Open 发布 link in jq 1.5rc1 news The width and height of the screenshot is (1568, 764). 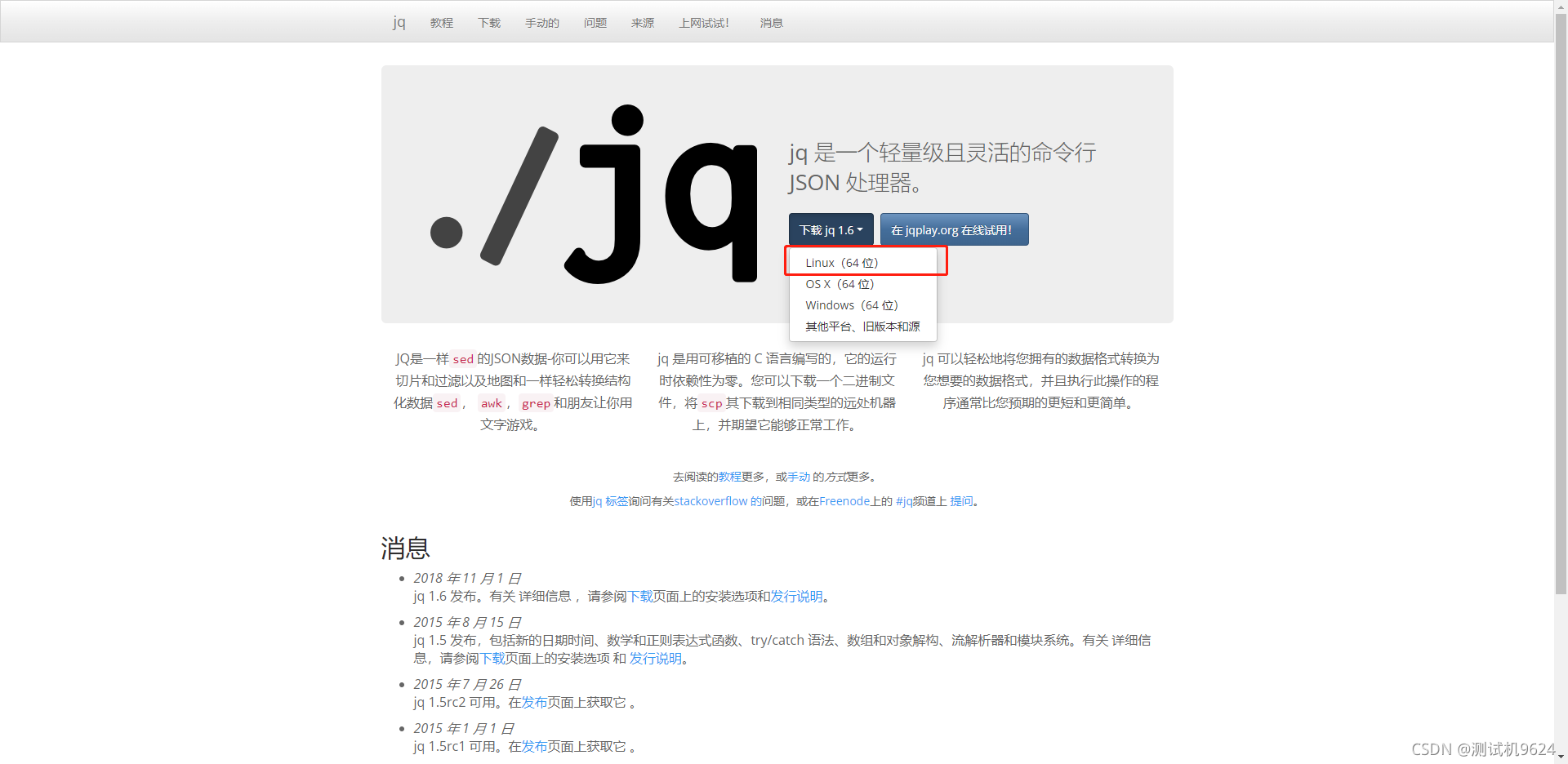(x=534, y=747)
